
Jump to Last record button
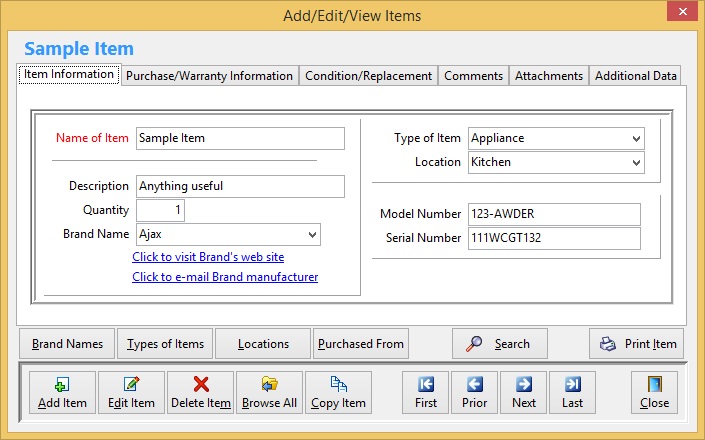click(572, 392)
